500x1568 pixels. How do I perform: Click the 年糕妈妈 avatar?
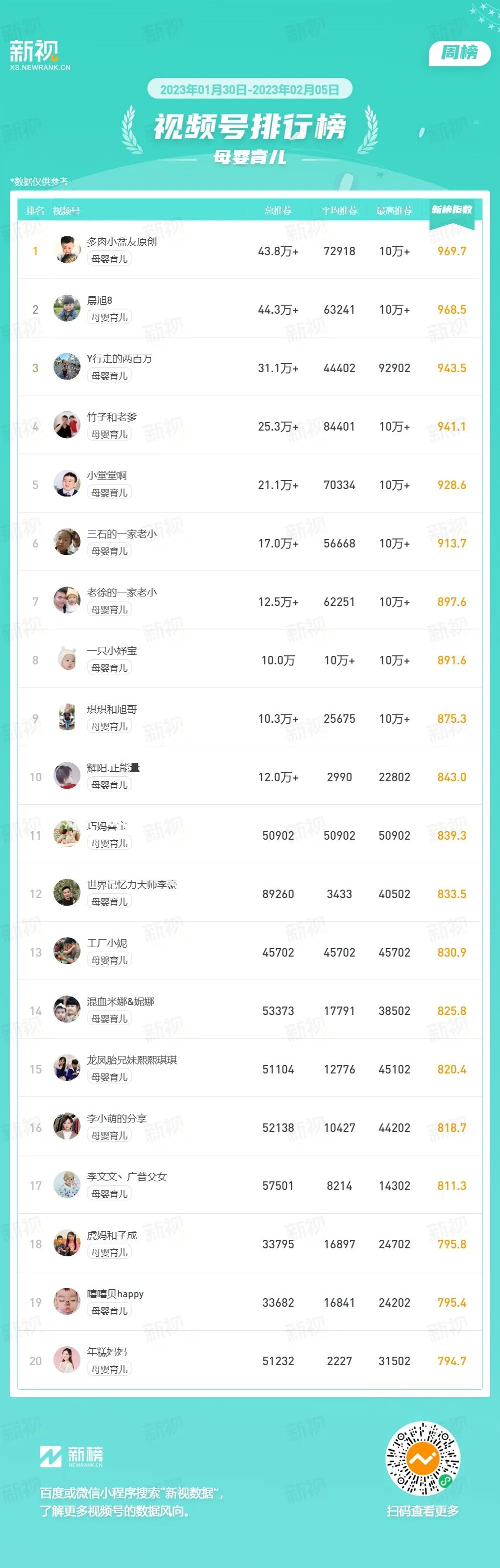point(67,1360)
